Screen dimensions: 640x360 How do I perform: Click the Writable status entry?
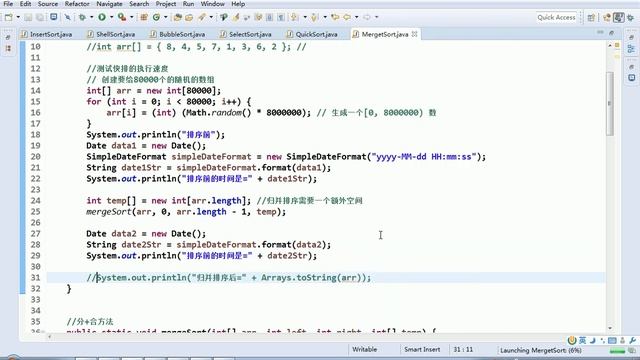point(364,349)
